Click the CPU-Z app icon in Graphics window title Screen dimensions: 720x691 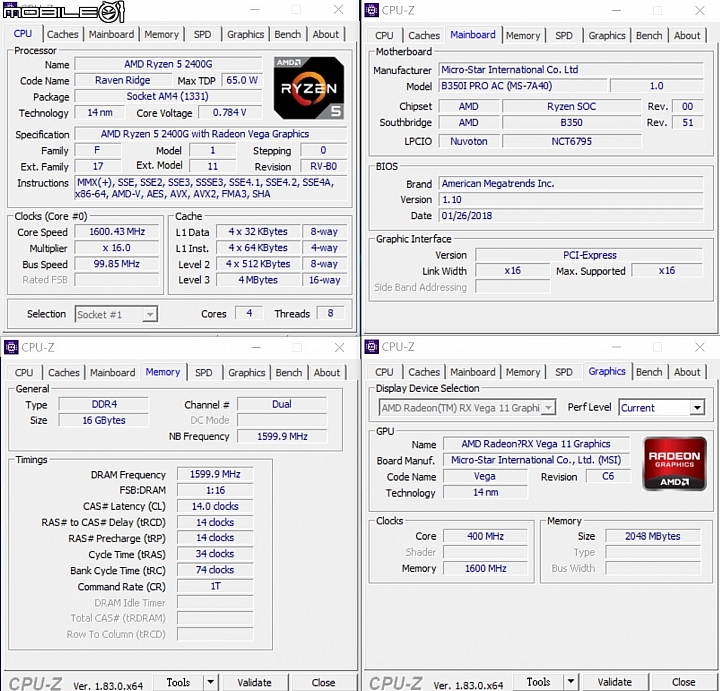371,347
